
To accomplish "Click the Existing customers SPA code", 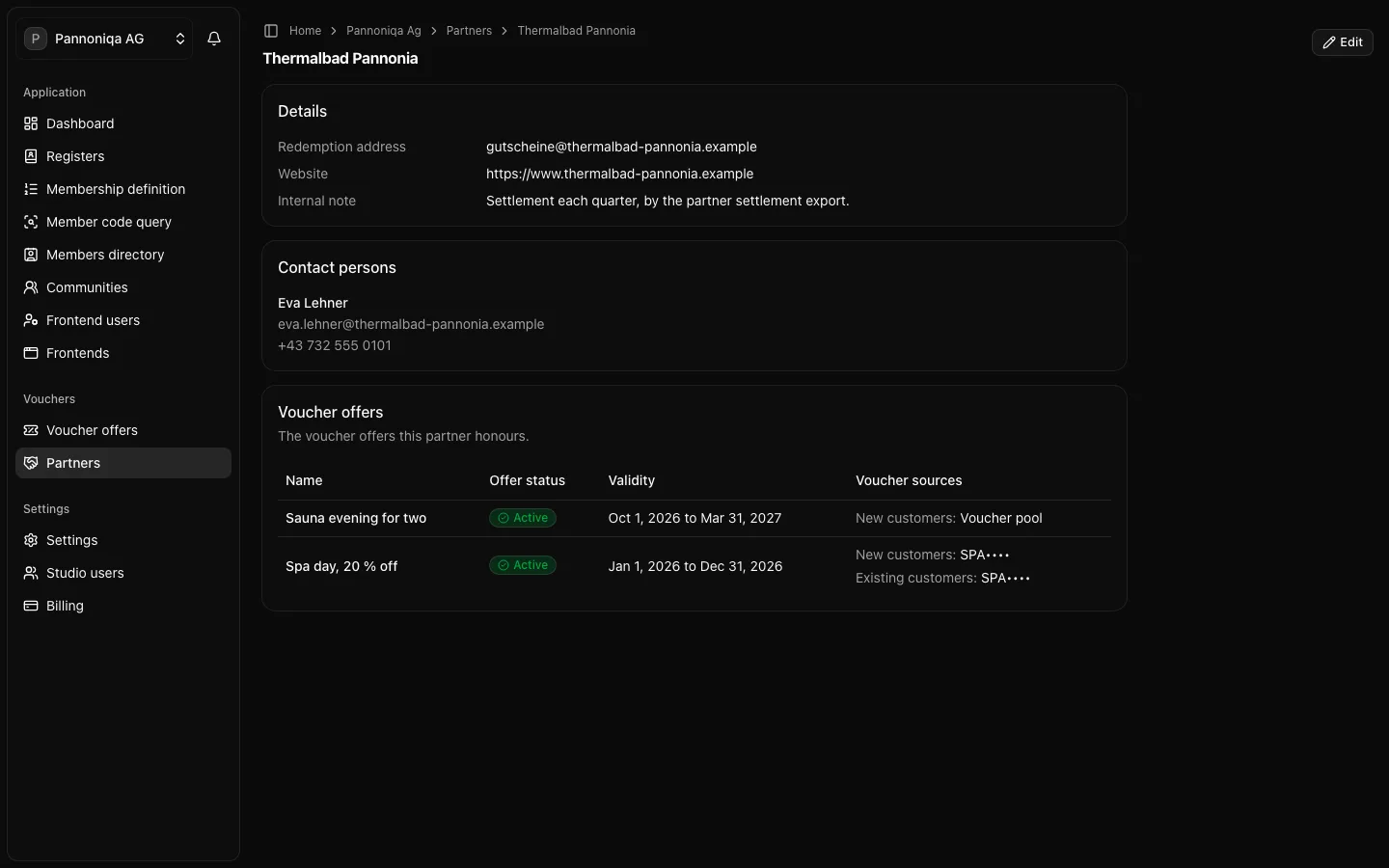I will click(x=1006, y=578).
